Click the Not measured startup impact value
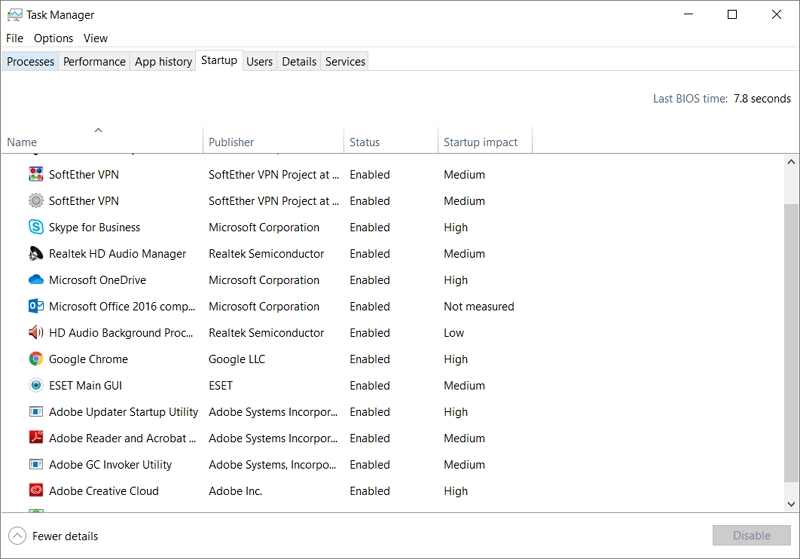Viewport: 800px width, 559px height. (479, 307)
